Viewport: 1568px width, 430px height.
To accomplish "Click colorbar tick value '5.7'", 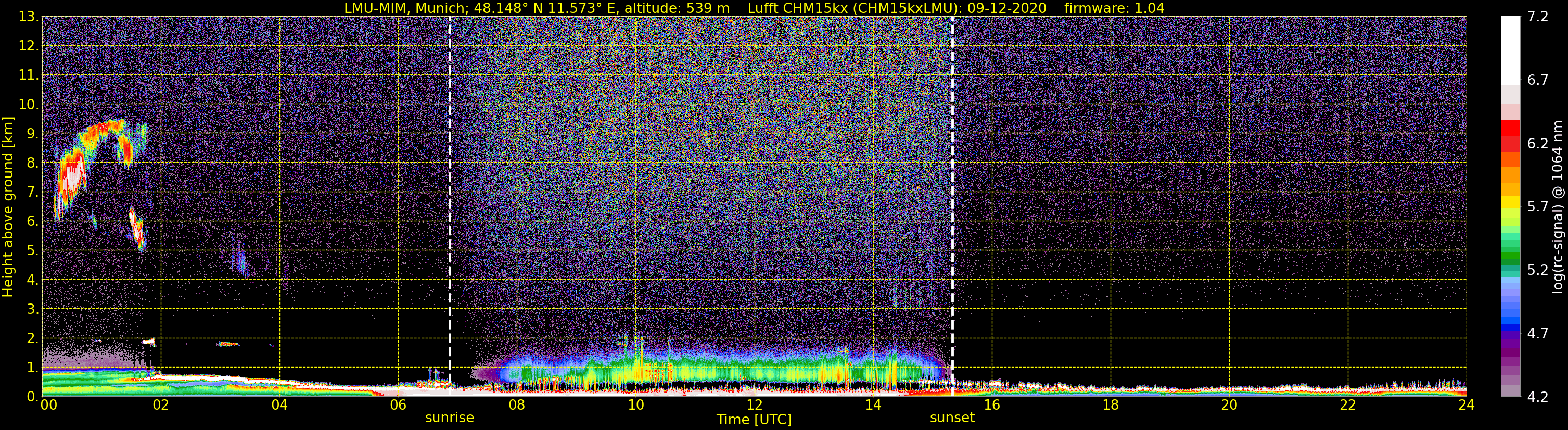I will tap(1538, 207).
